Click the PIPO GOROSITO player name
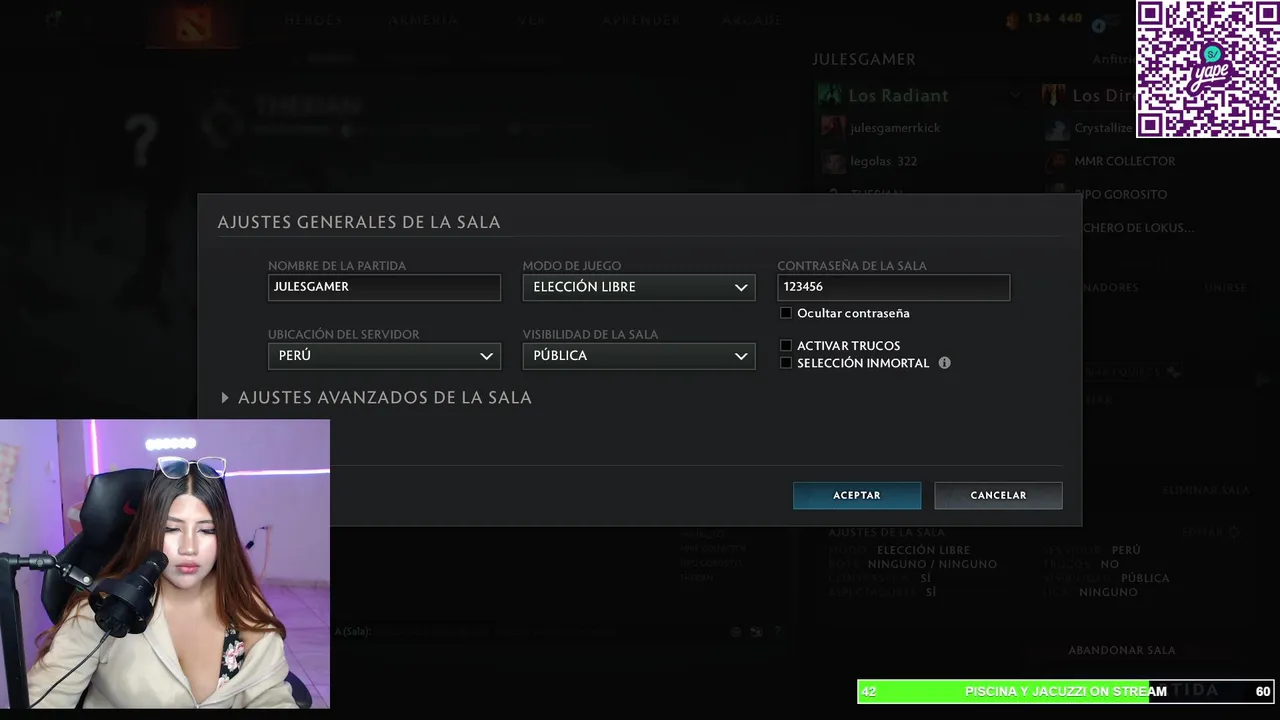1280x720 pixels. 1121,194
